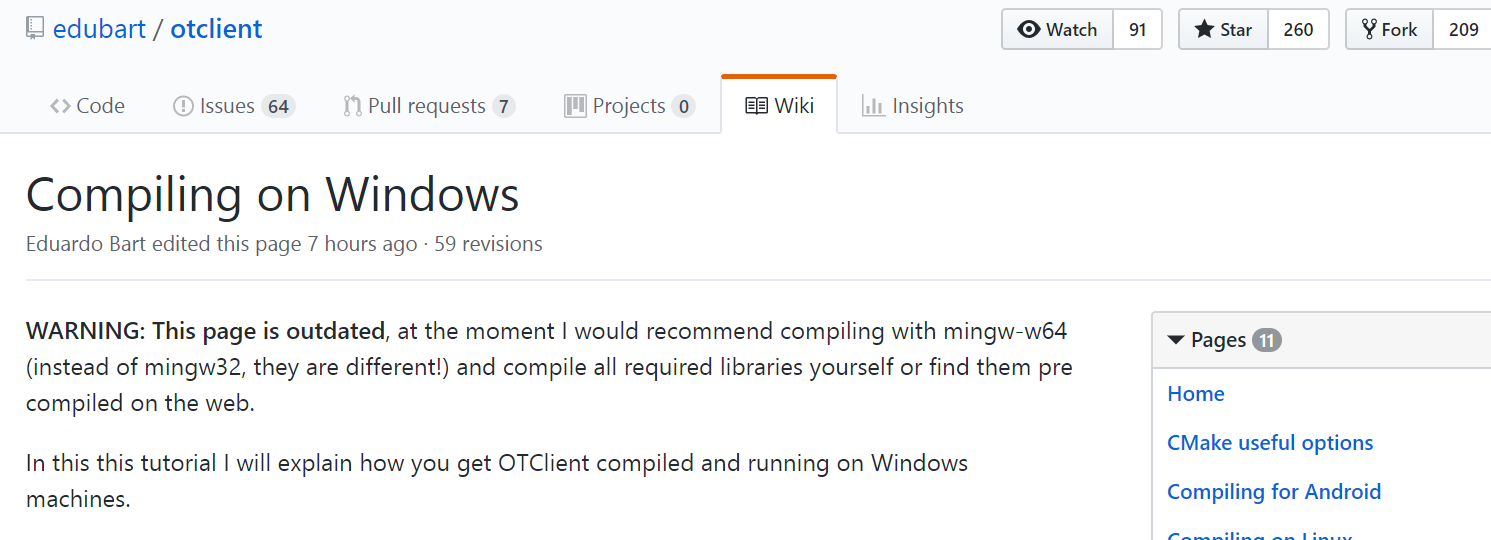Collapse the Pages list triangle
Screen dimensions: 1491x540
[1176, 340]
